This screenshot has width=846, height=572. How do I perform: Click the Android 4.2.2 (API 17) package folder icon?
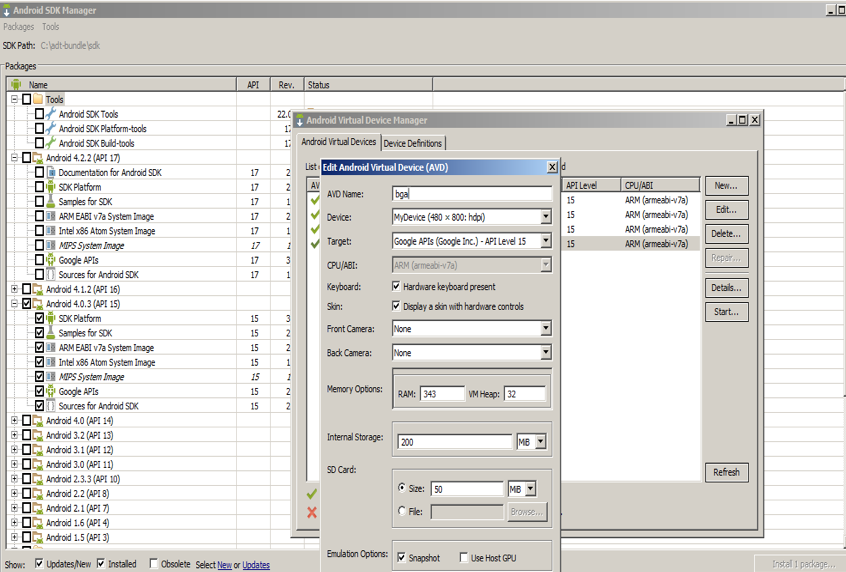click(x=38, y=158)
